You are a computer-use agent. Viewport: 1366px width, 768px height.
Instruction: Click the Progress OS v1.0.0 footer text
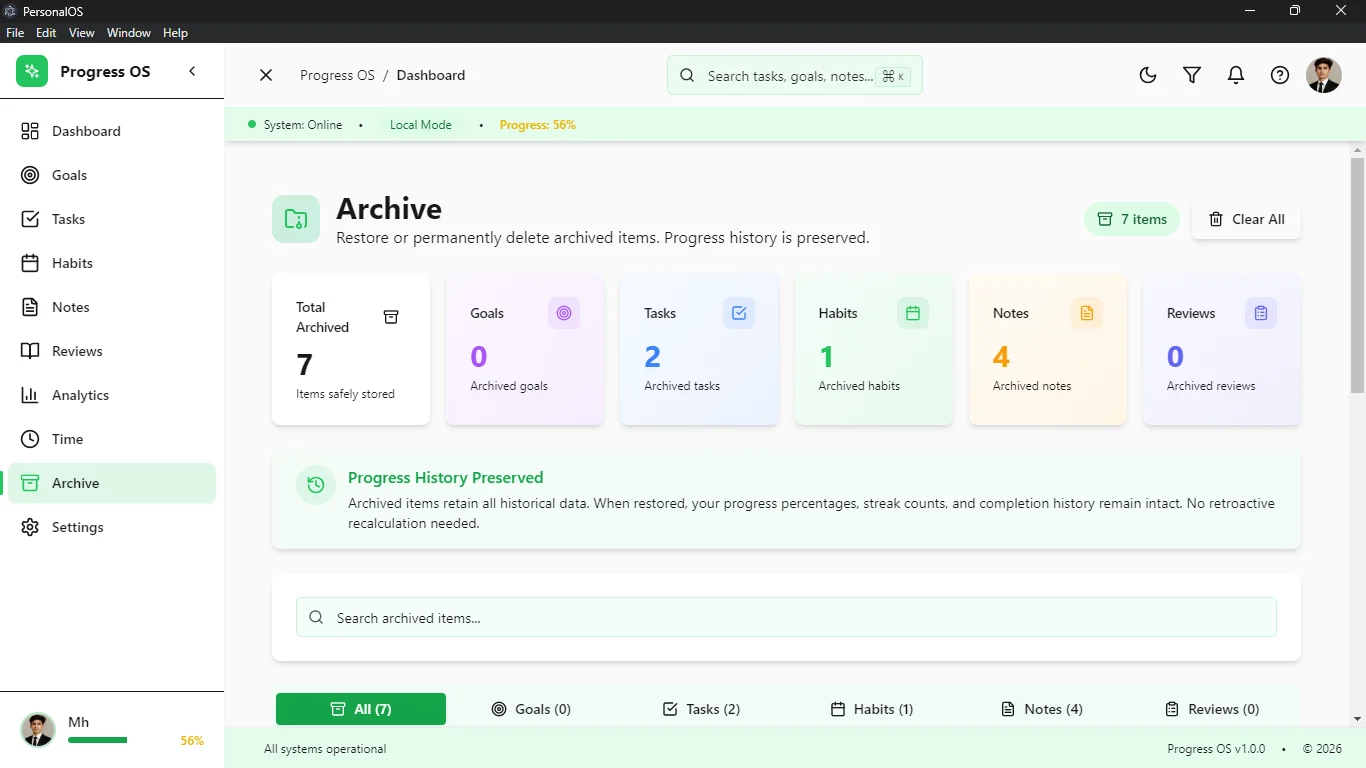pyautogui.click(x=1216, y=749)
